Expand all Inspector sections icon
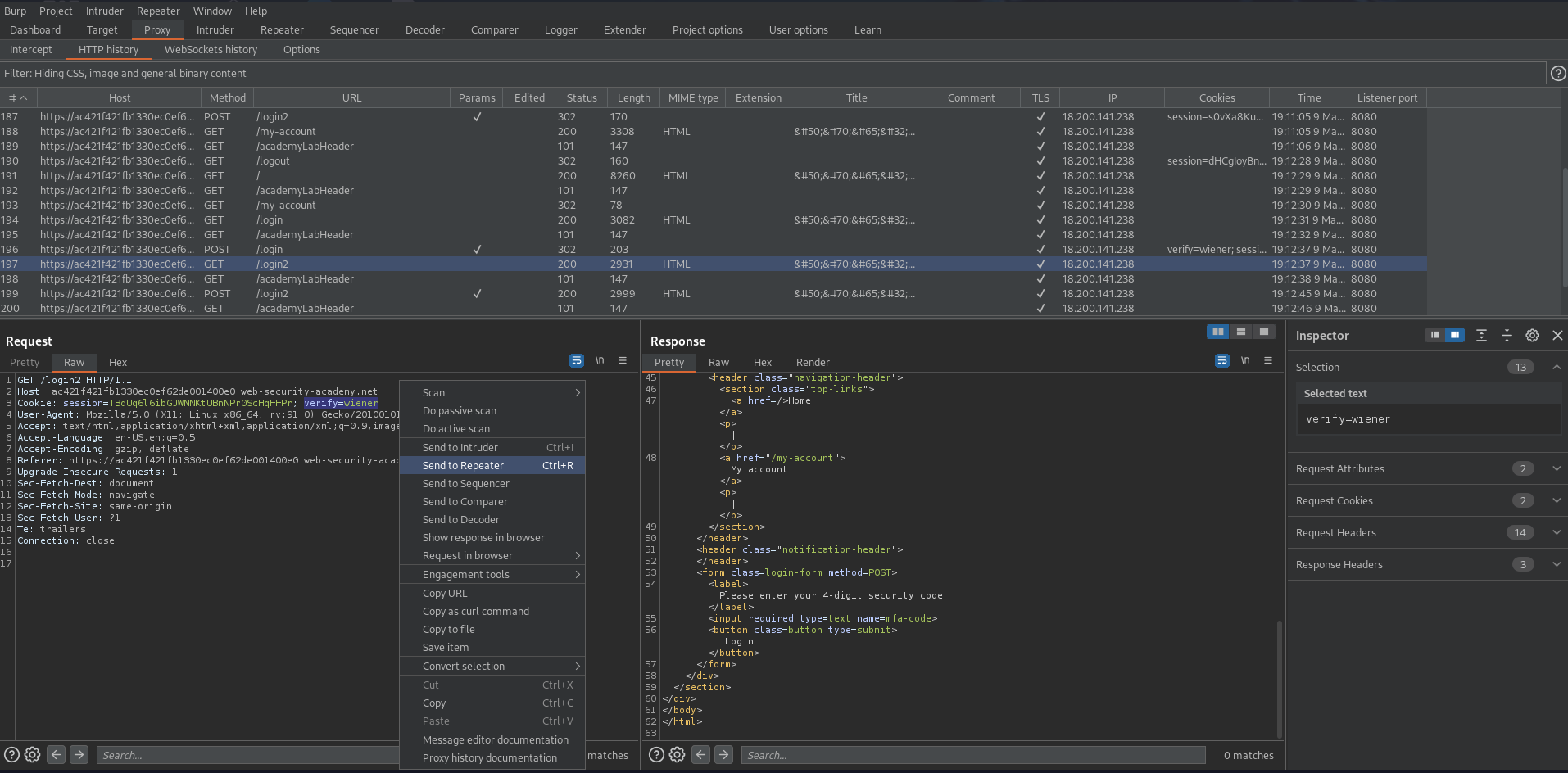 [x=1481, y=335]
